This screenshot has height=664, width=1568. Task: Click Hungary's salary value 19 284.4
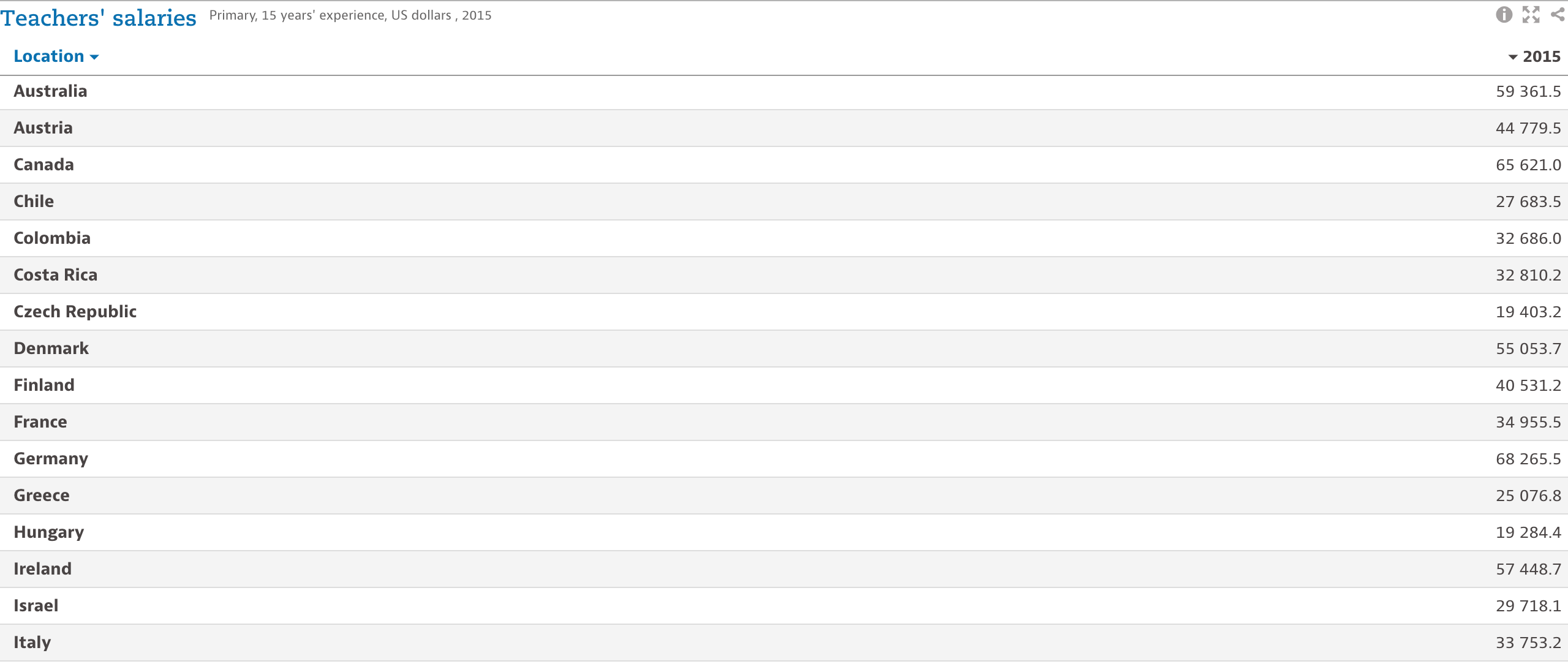tap(1528, 532)
